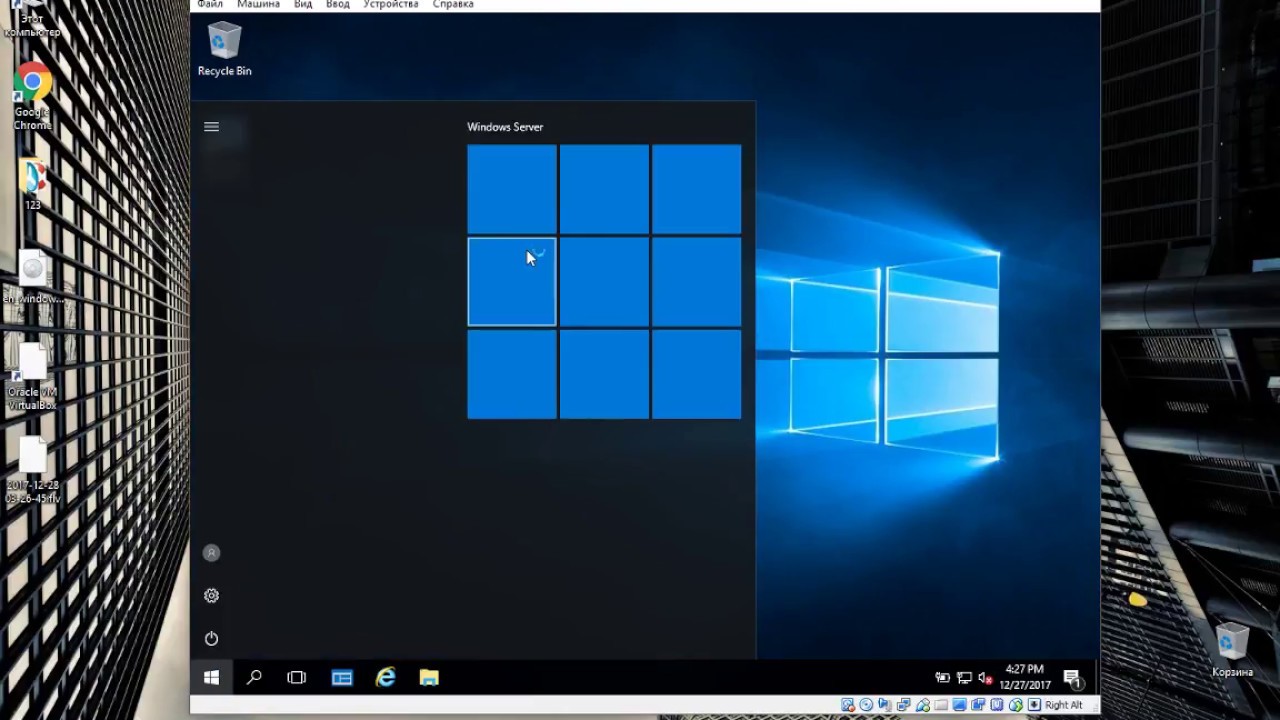Open Settings gear in Start menu
1280x720 pixels.
[x=211, y=596]
